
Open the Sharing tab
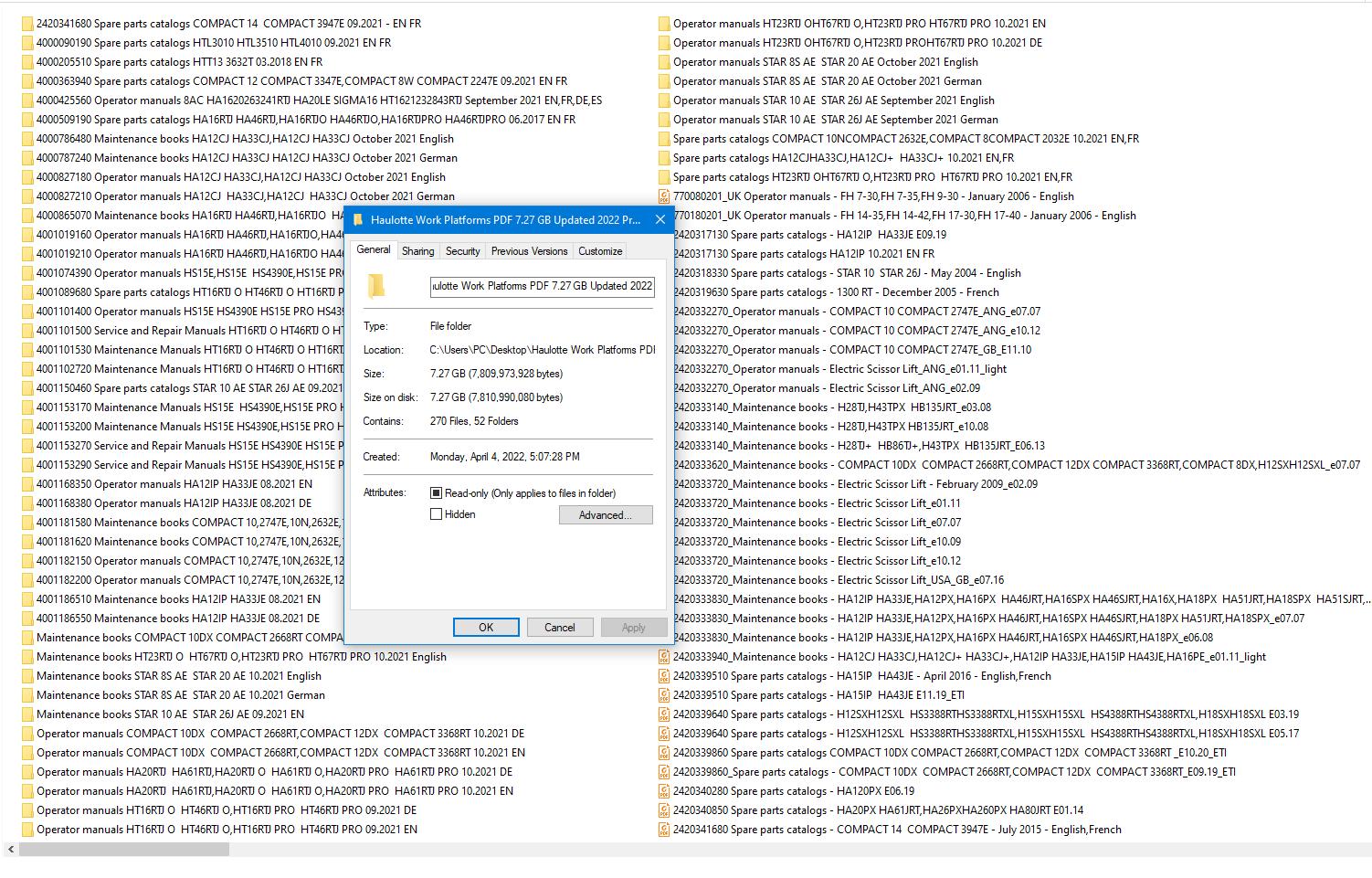[x=418, y=251]
